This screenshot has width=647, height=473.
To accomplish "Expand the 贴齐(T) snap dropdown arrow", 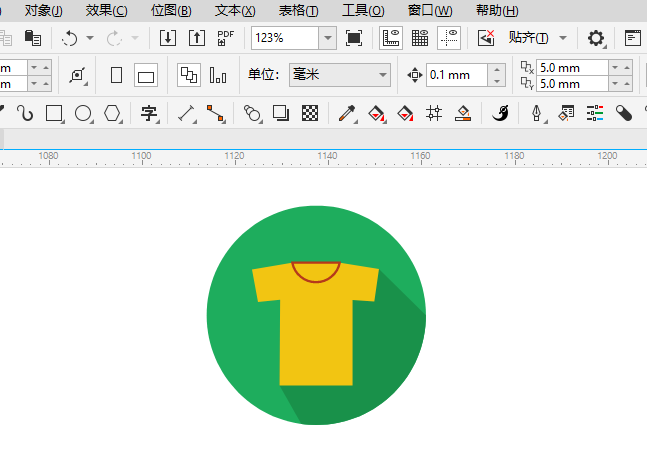I will 562,38.
